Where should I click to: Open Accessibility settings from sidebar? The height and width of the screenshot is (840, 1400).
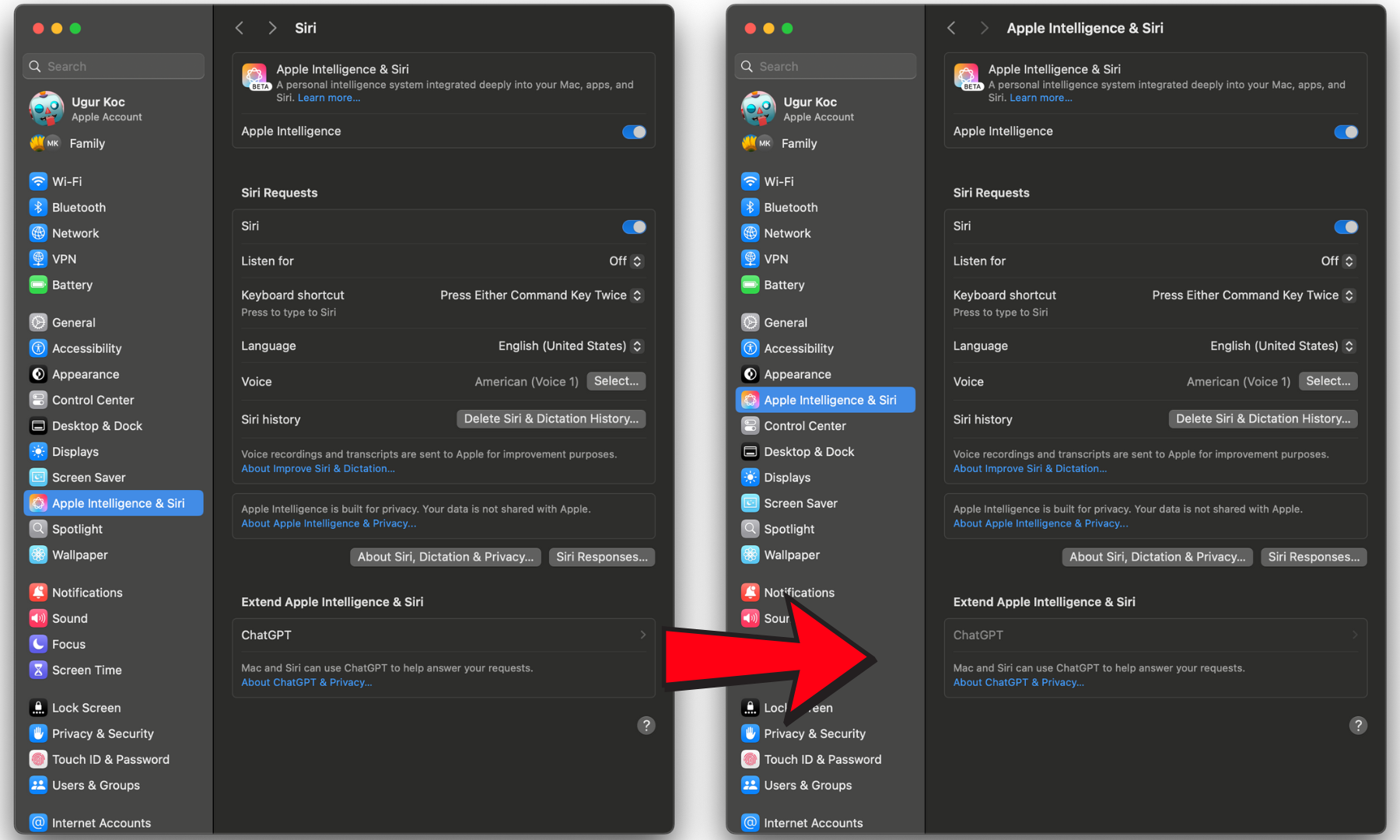click(86, 348)
